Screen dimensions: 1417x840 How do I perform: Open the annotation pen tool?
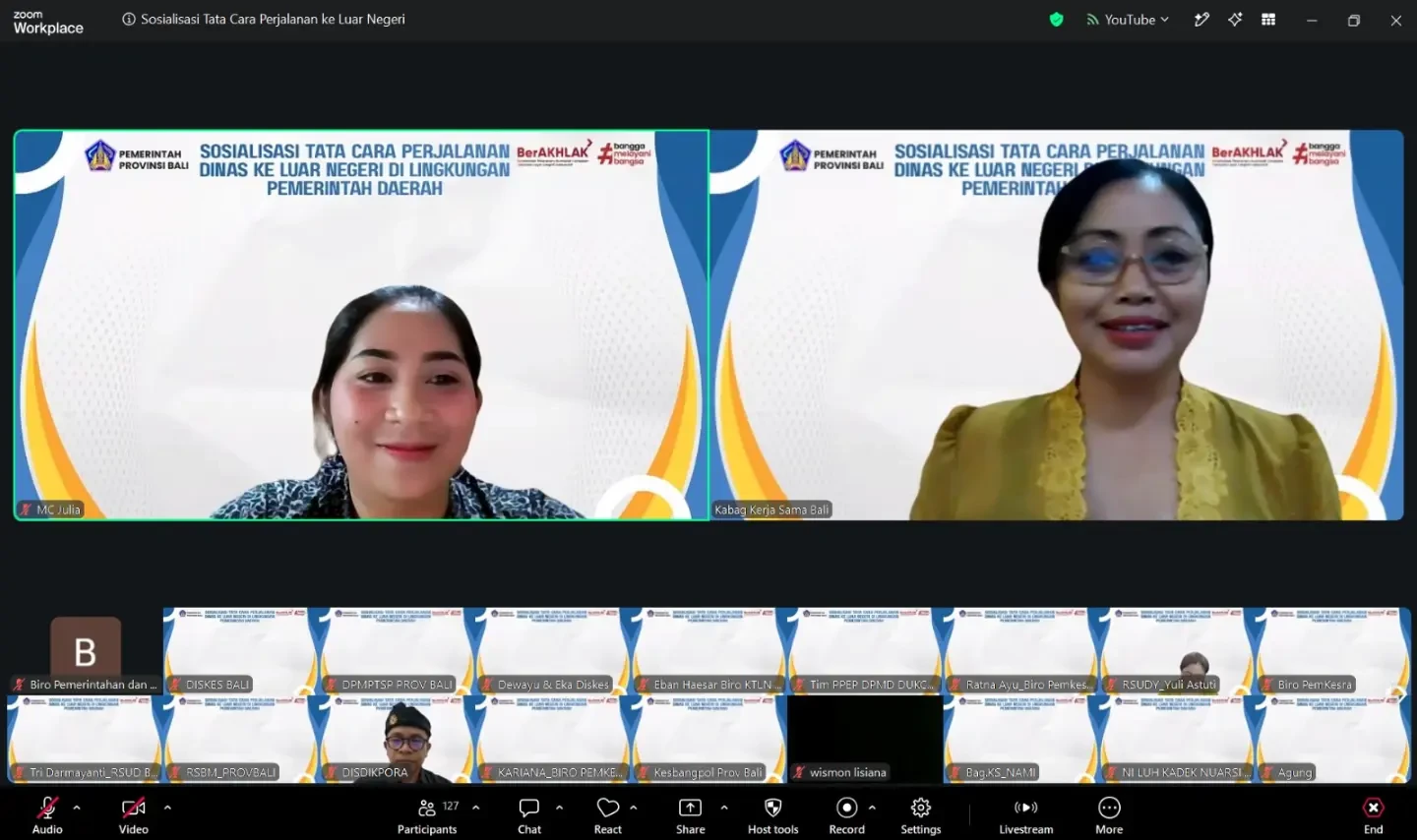click(x=1201, y=20)
